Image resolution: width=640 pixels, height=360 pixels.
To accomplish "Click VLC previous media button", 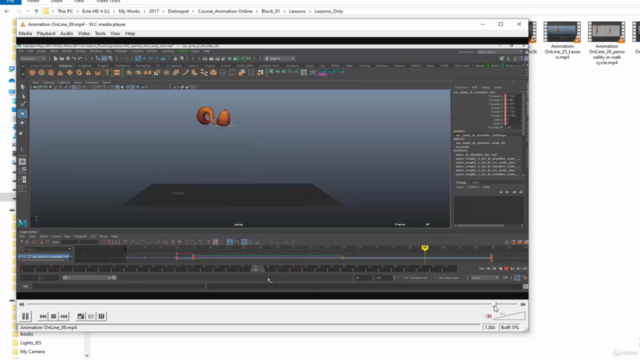I will 43,316.
